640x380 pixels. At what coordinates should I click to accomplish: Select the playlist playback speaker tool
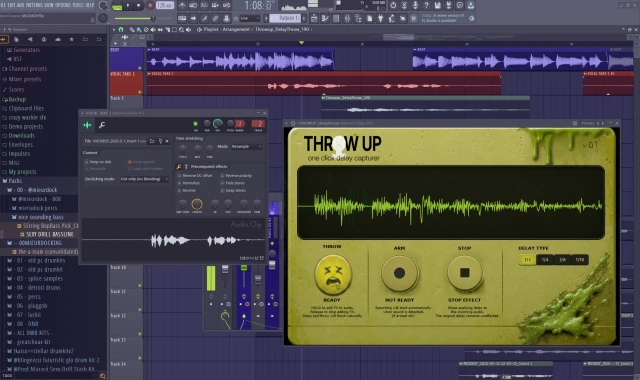coord(188,29)
